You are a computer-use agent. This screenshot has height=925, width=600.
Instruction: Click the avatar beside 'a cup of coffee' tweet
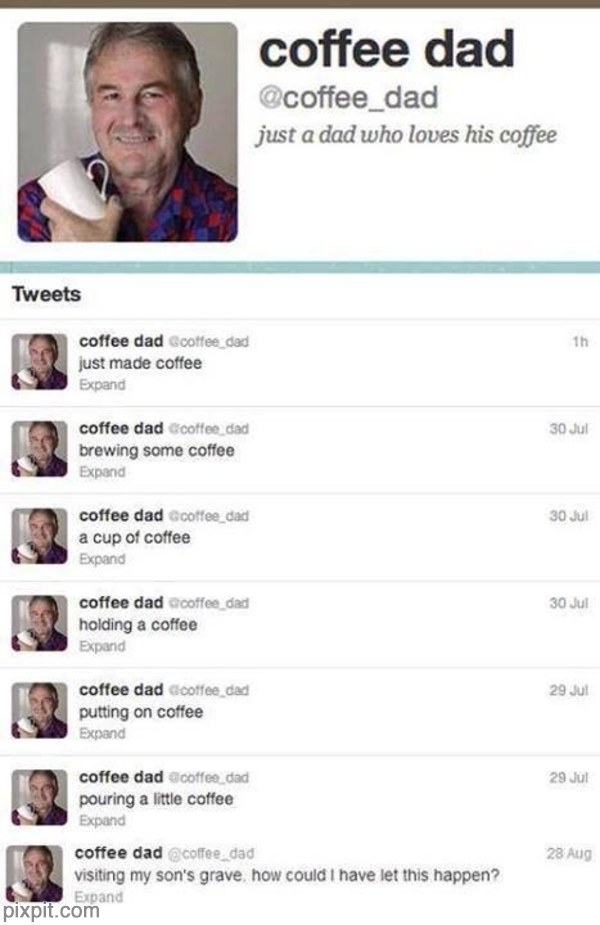tap(40, 536)
